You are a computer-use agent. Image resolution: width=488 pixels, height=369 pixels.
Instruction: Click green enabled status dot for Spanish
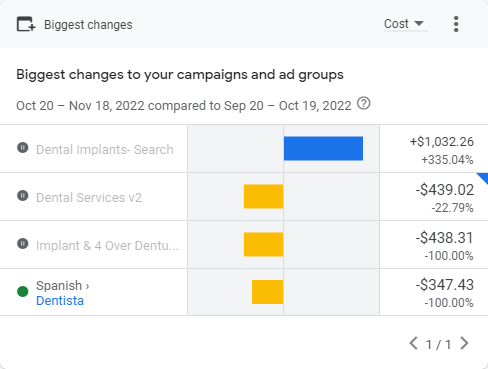23,292
